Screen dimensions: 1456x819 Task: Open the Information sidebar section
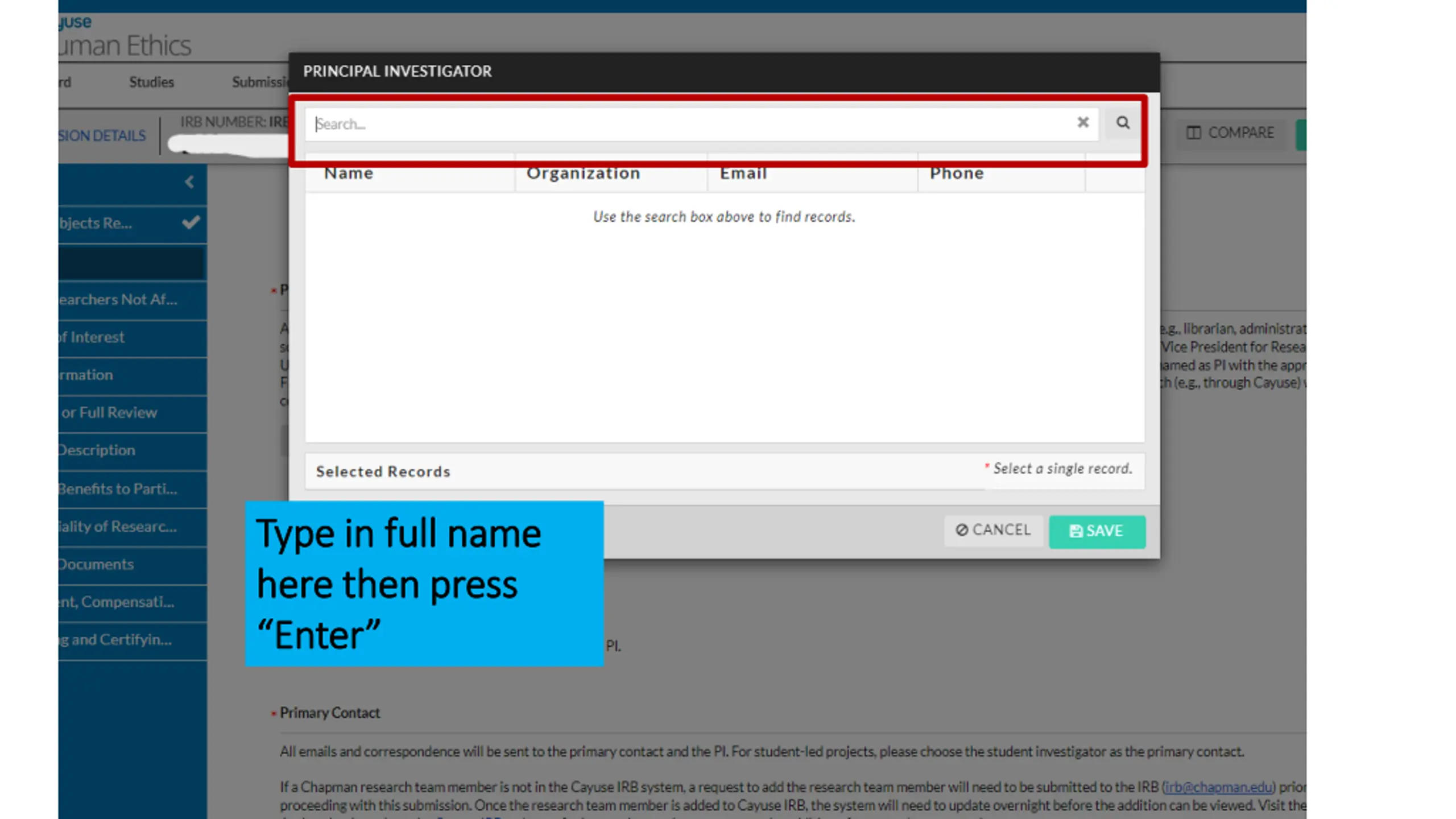click(x=132, y=375)
